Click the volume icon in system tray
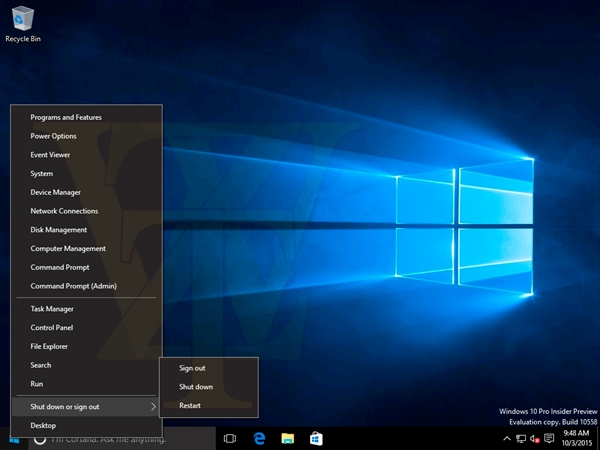 click(535, 439)
